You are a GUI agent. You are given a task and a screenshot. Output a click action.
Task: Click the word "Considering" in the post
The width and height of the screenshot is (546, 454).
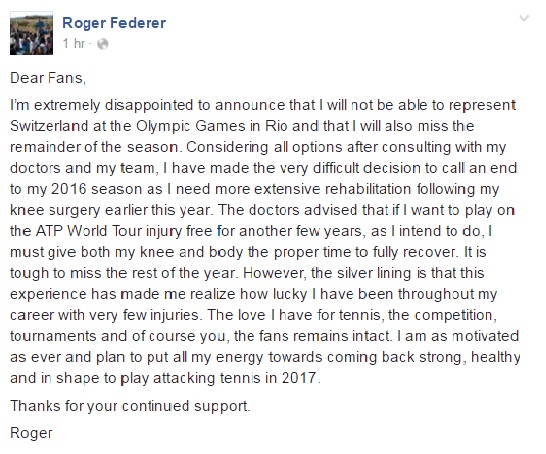pyautogui.click(x=227, y=147)
